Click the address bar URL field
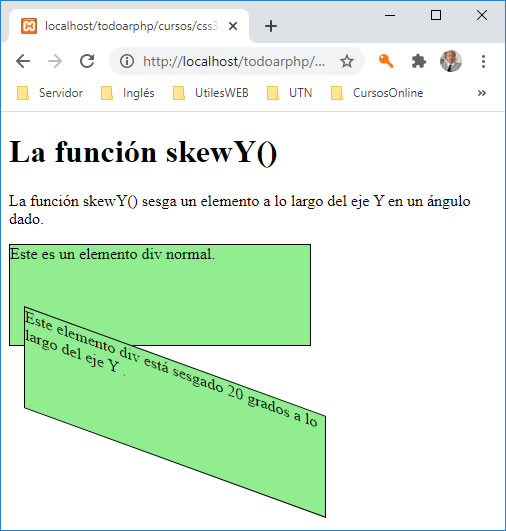The image size is (506, 531). tap(234, 61)
